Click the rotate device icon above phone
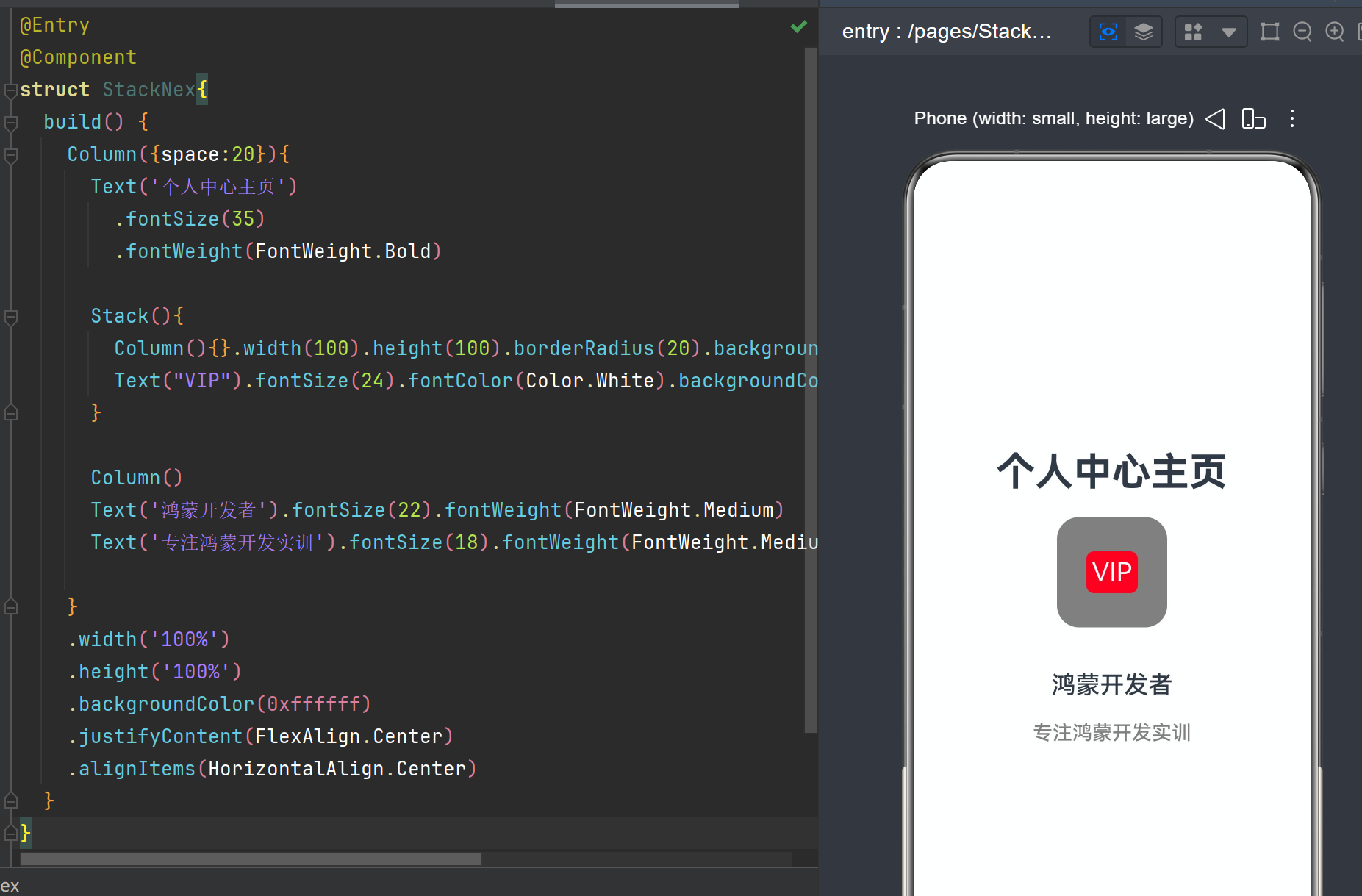This screenshot has width=1362, height=896. [x=1253, y=118]
